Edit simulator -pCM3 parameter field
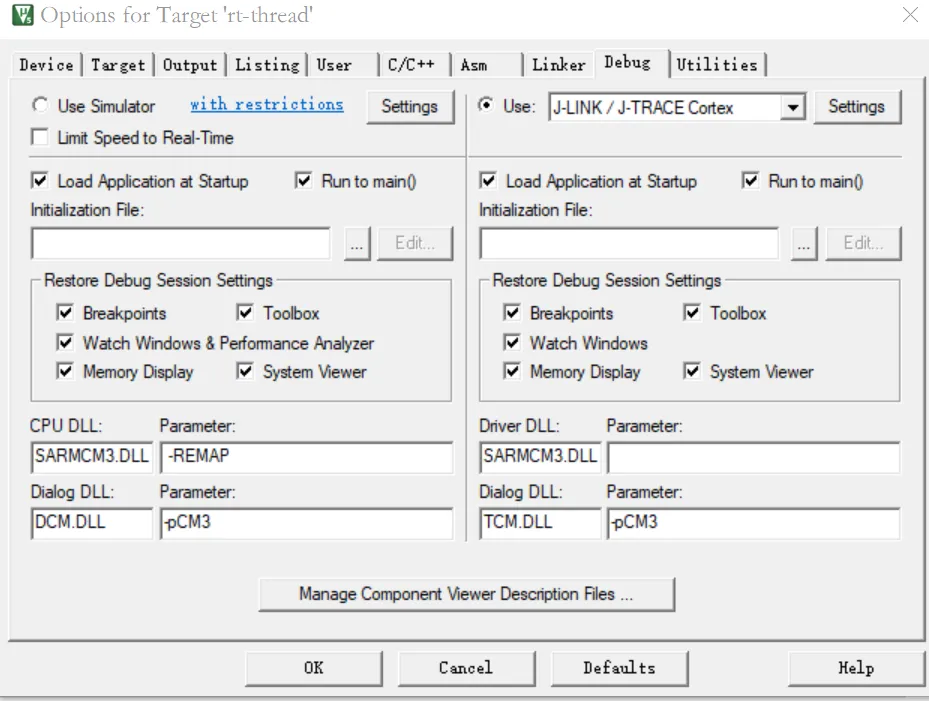This screenshot has height=701, width=929. coord(306,523)
